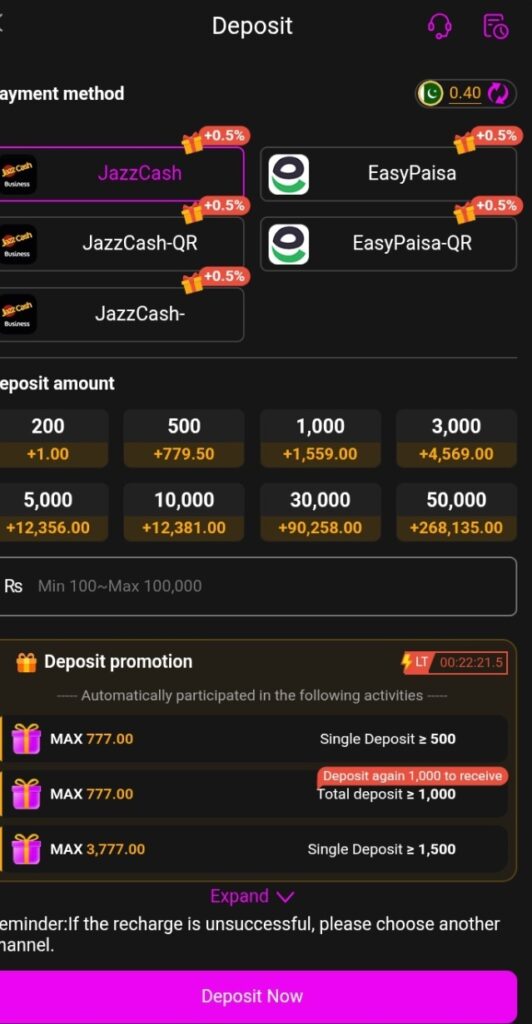Choose the 10,000 deposit amount
Viewport: 532px width, 1024px height.
(x=184, y=512)
